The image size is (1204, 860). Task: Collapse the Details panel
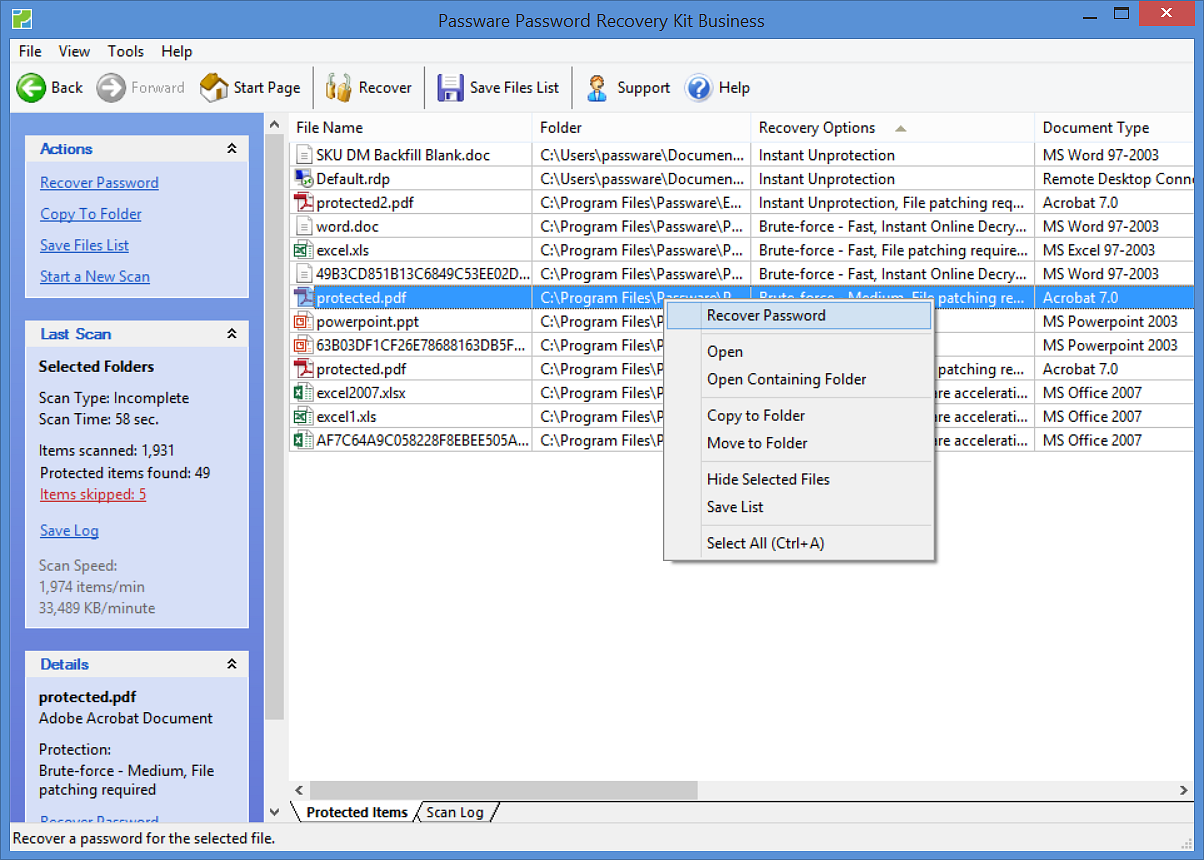coord(232,664)
